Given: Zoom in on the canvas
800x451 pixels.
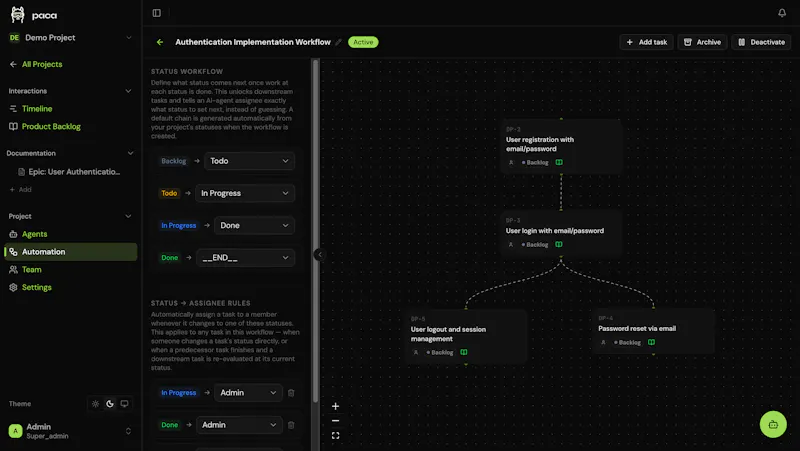Looking at the screenshot, I should (x=335, y=406).
